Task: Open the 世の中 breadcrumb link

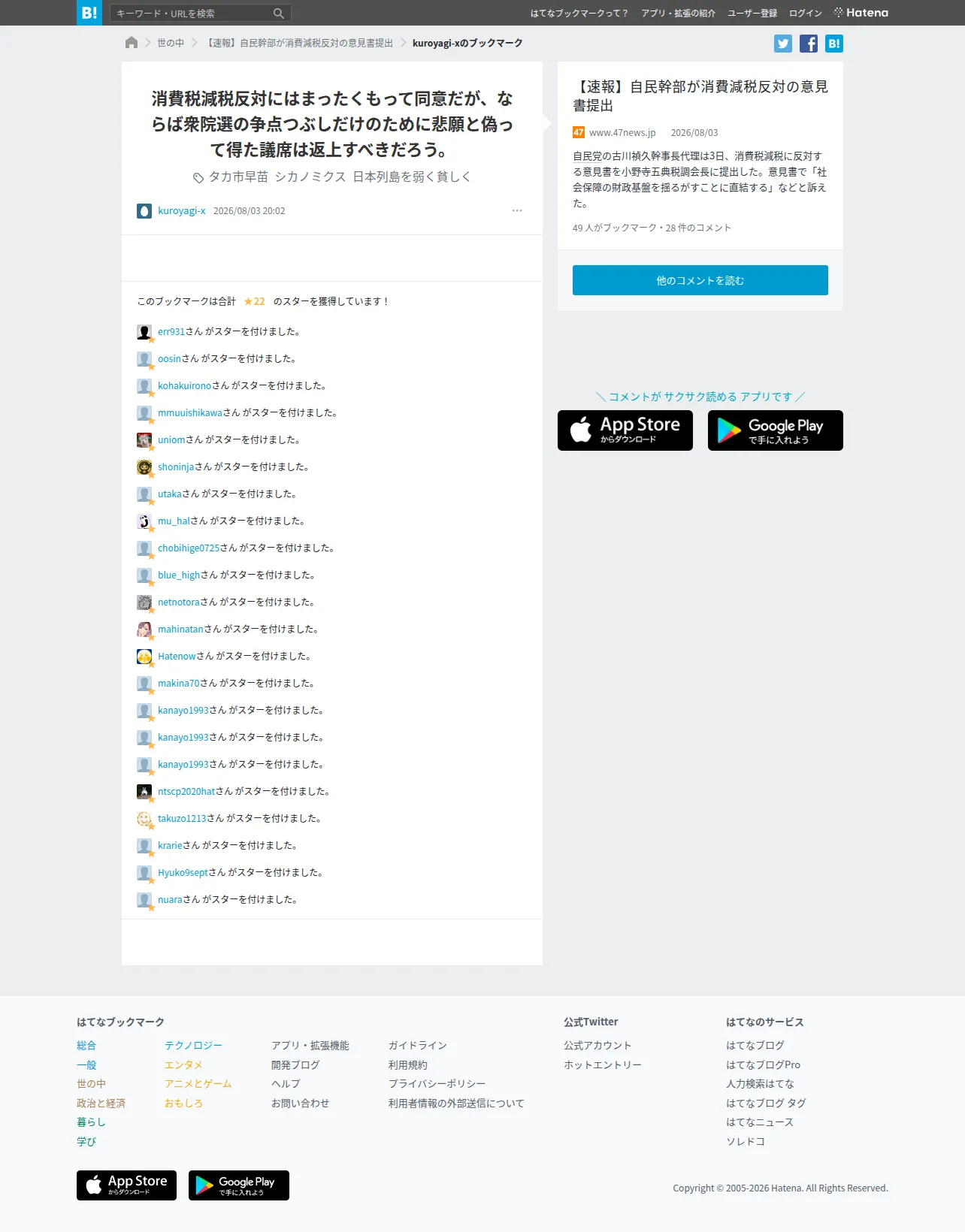Action: pyautogui.click(x=171, y=43)
